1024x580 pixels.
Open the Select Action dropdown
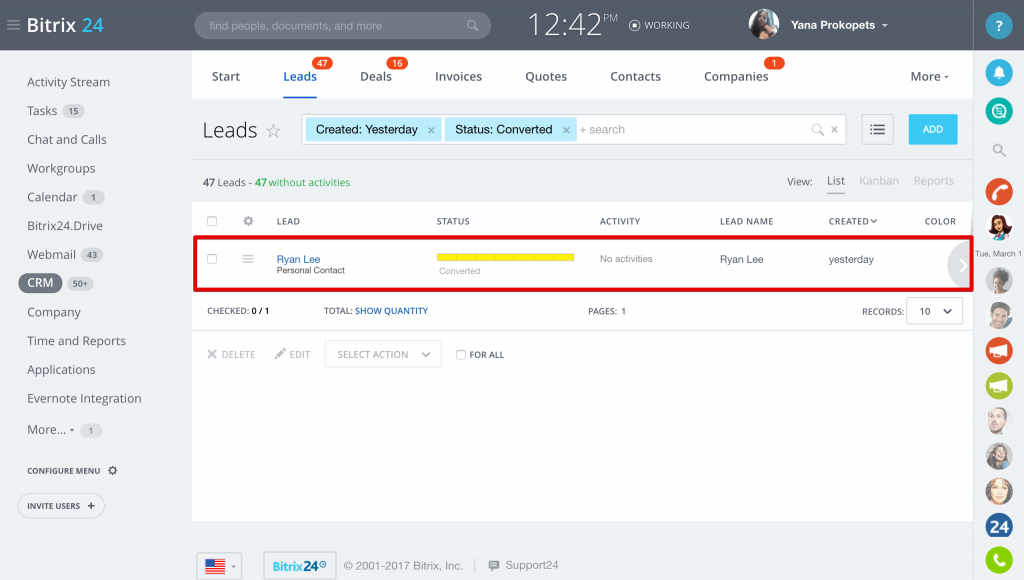pyautogui.click(x=383, y=354)
